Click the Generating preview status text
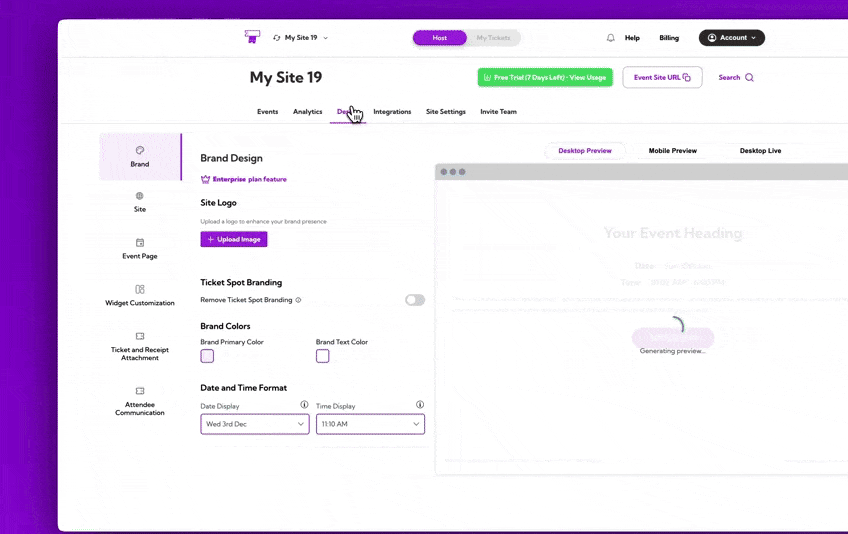 pyautogui.click(x=673, y=351)
